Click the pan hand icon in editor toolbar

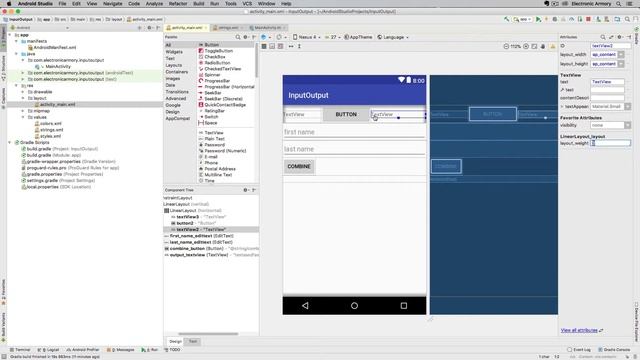coord(543,47)
